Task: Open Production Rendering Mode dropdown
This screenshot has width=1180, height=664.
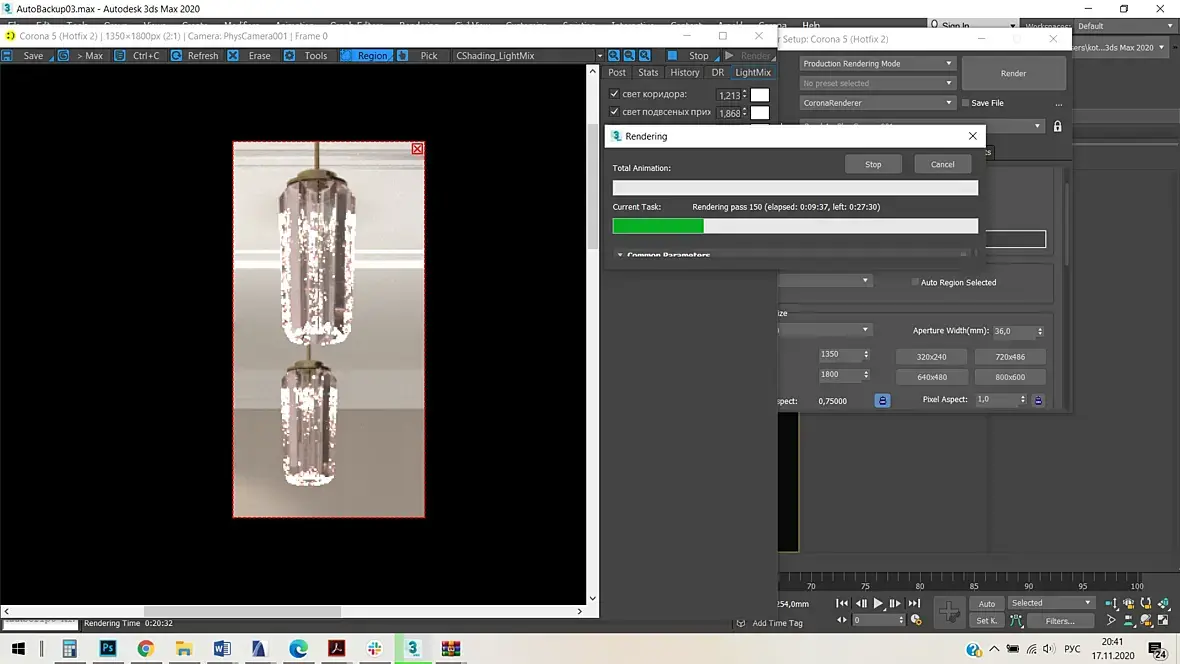Action: [x=877, y=63]
